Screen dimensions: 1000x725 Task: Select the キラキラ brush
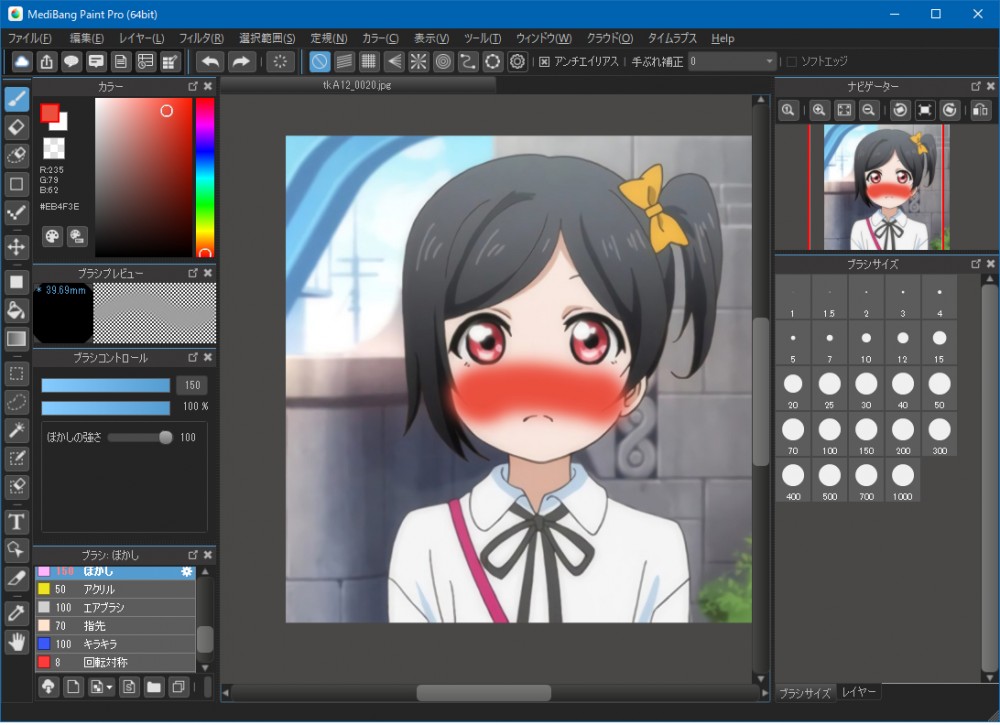(x=115, y=644)
